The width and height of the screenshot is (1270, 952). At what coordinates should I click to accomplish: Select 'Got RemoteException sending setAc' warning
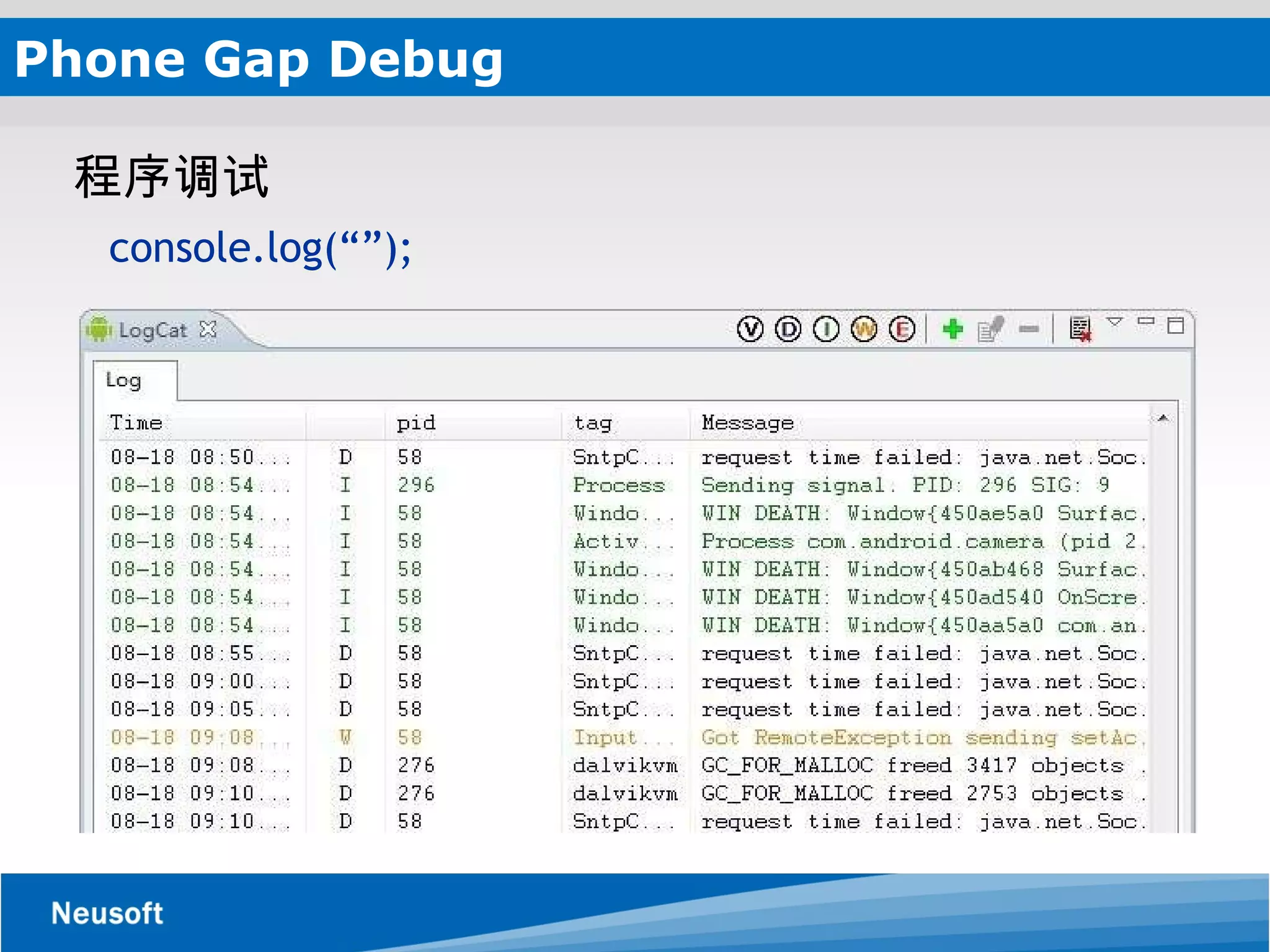[x=924, y=737]
